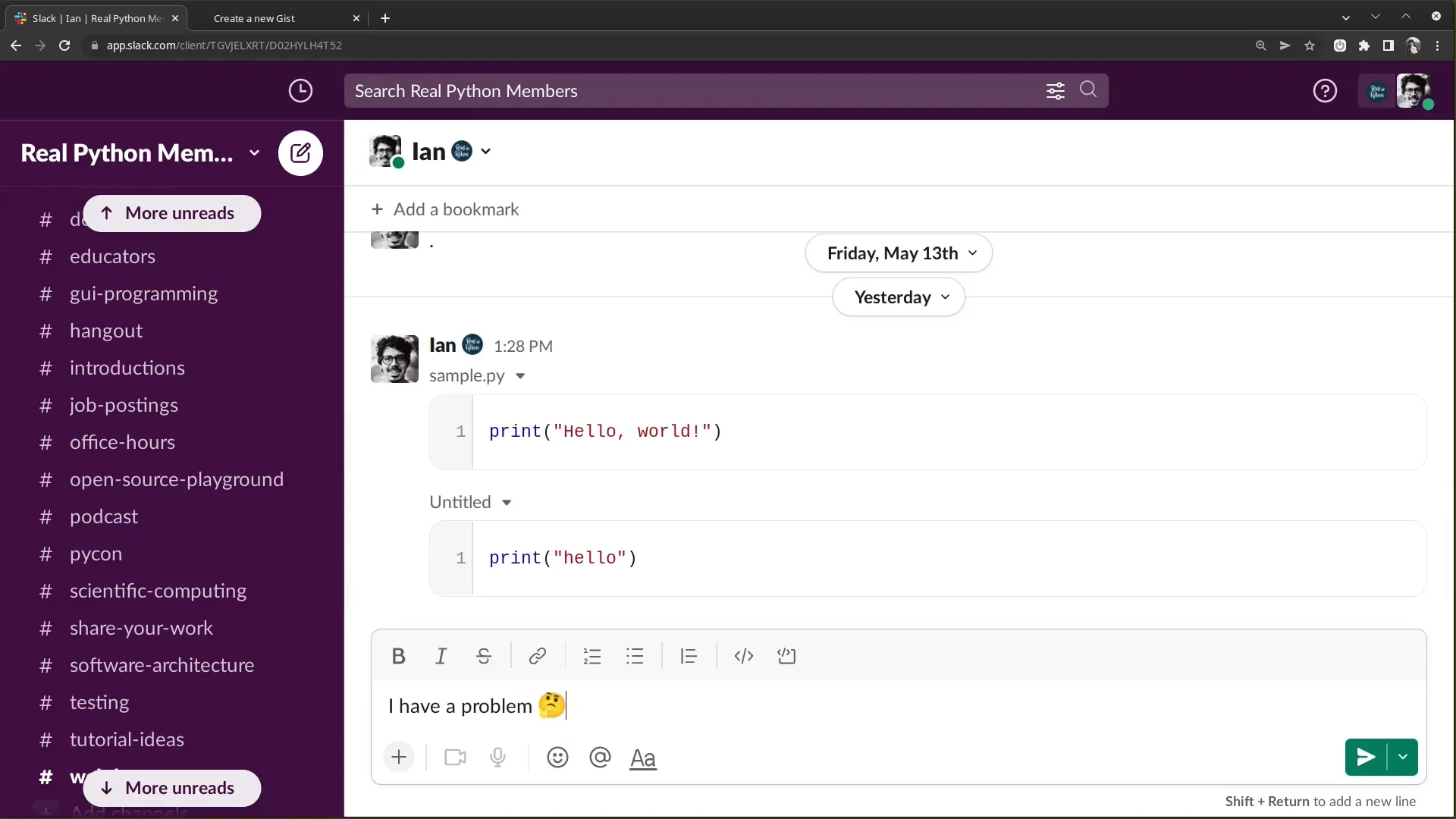Start an ordered list
Image resolution: width=1456 pixels, height=819 pixels.
(x=592, y=656)
